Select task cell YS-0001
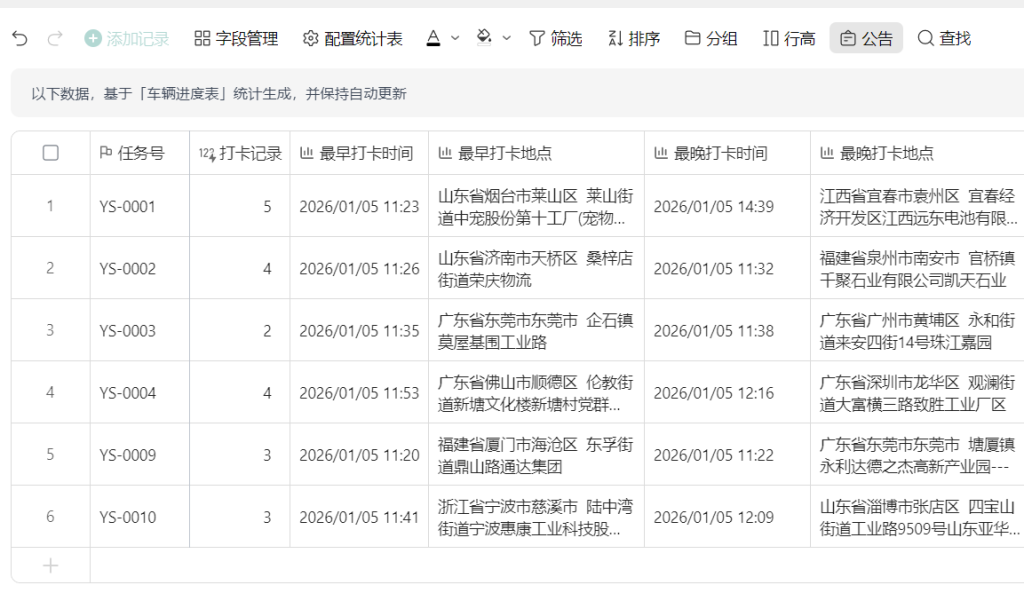 tap(140, 206)
